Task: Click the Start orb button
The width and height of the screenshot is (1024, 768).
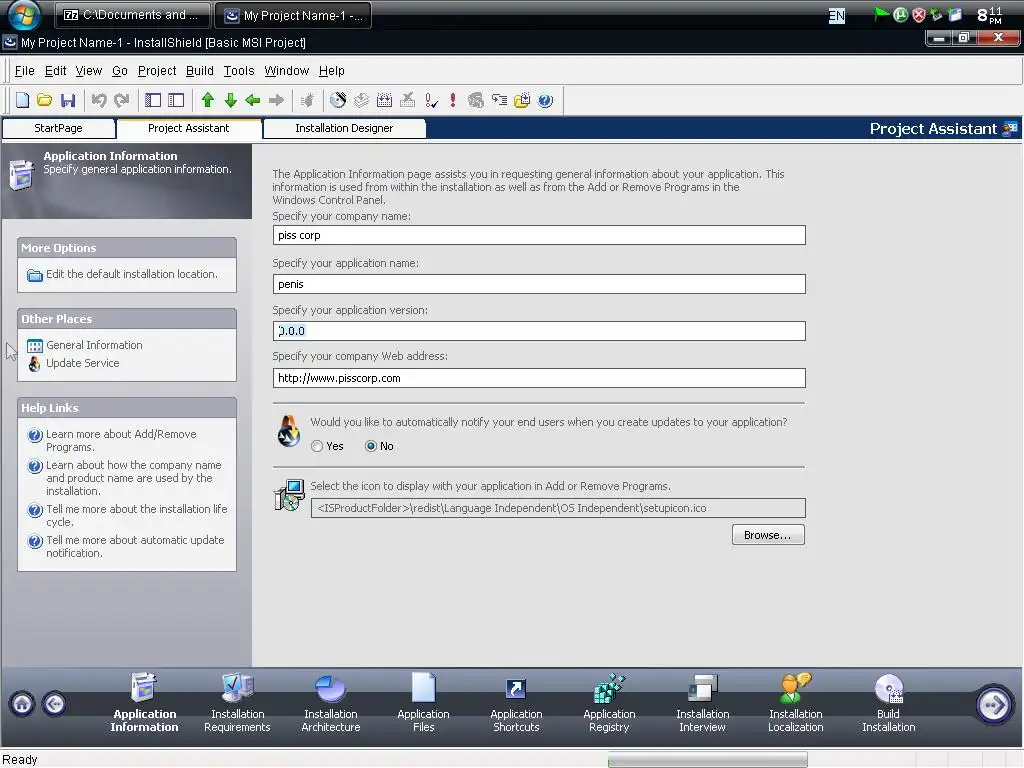Action: pyautogui.click(x=24, y=15)
